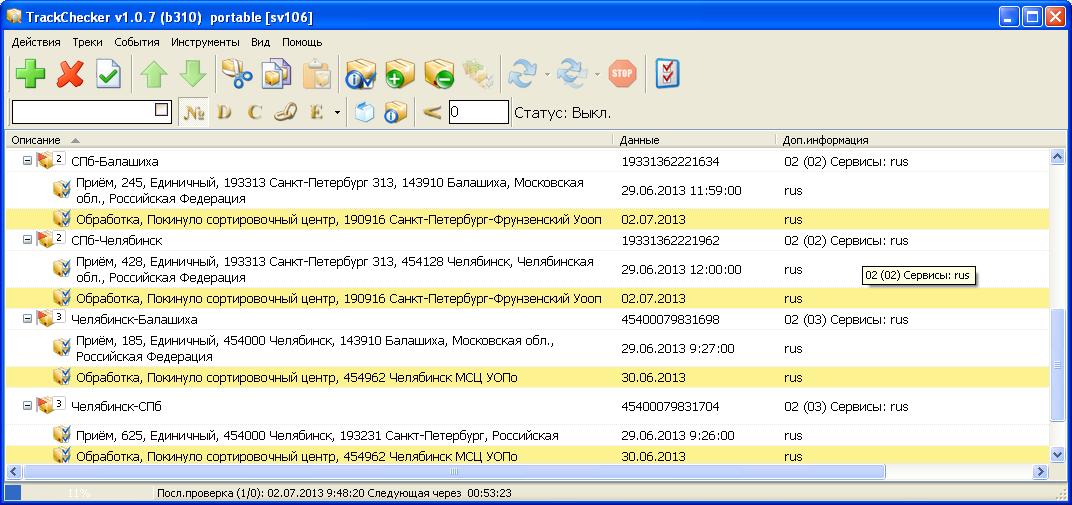Open the Треки menu
Image resolution: width=1072 pixels, height=505 pixels.
point(87,42)
